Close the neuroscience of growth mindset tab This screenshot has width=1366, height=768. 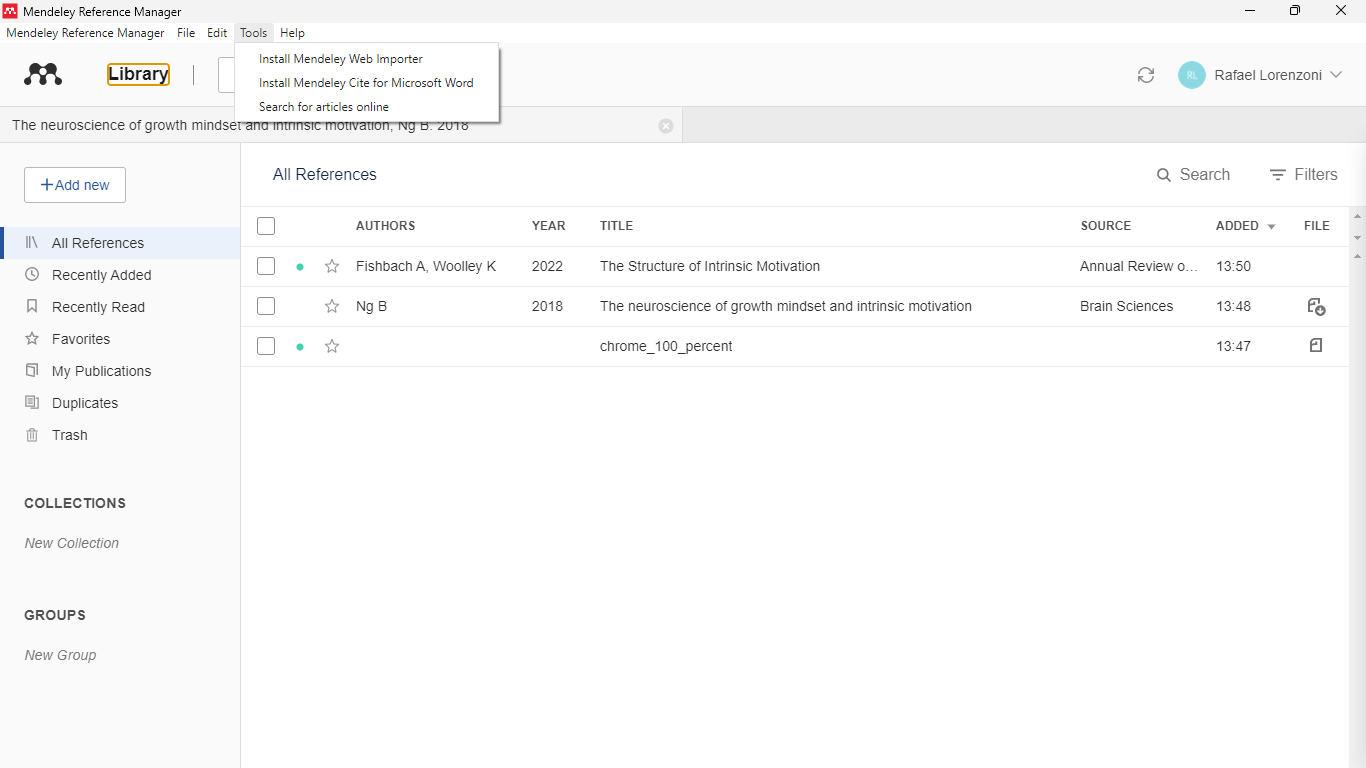[x=666, y=126]
